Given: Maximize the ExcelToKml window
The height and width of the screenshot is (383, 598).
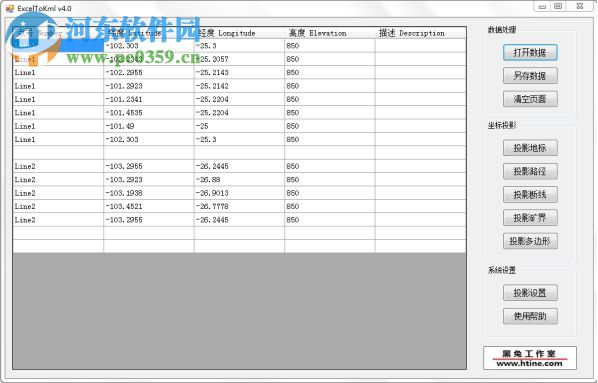Looking at the screenshot, I should (558, 6).
